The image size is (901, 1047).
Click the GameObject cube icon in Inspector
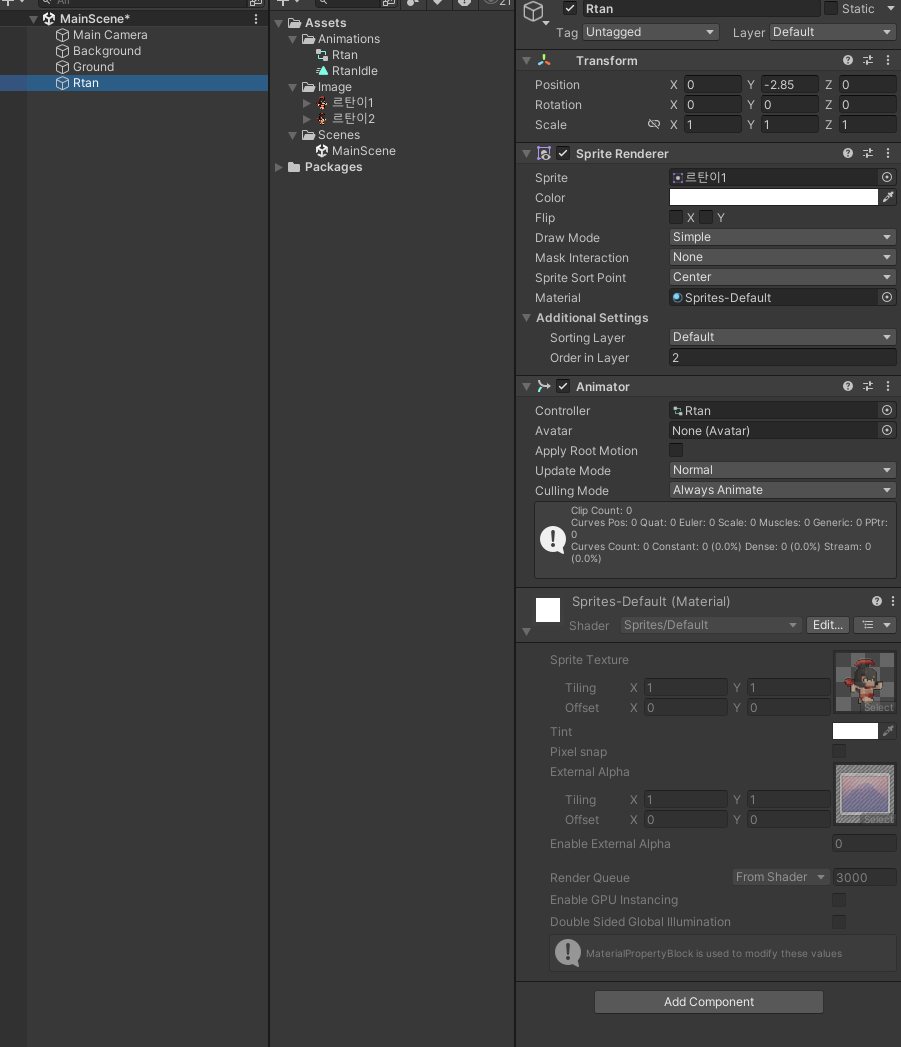(x=534, y=11)
